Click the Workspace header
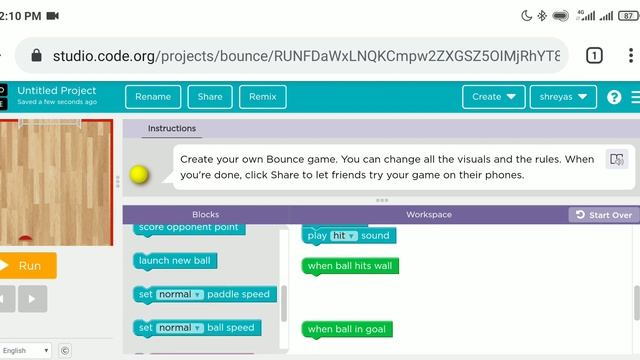The width and height of the screenshot is (640, 360). coord(429,215)
